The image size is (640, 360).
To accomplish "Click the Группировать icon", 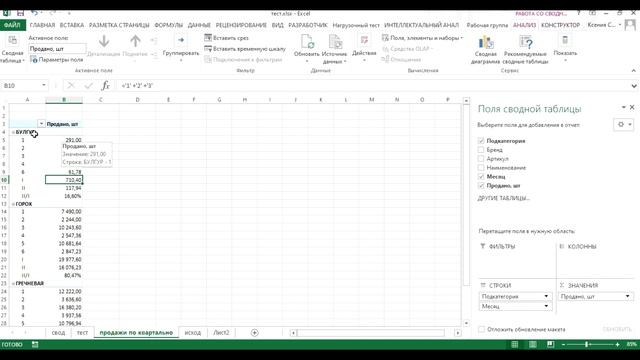I will point(181,40).
